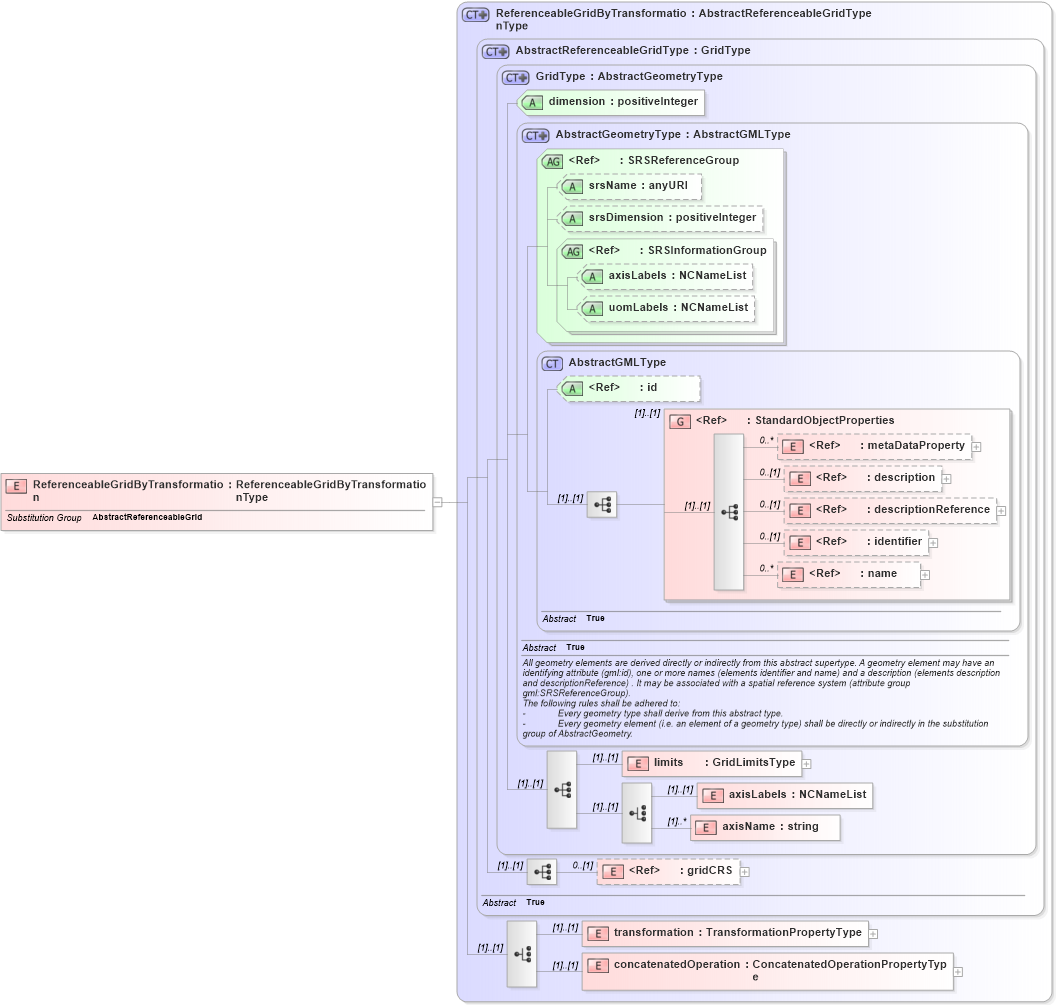
Task: Click the E icon of concatenatedOperation element
Action: click(x=598, y=966)
